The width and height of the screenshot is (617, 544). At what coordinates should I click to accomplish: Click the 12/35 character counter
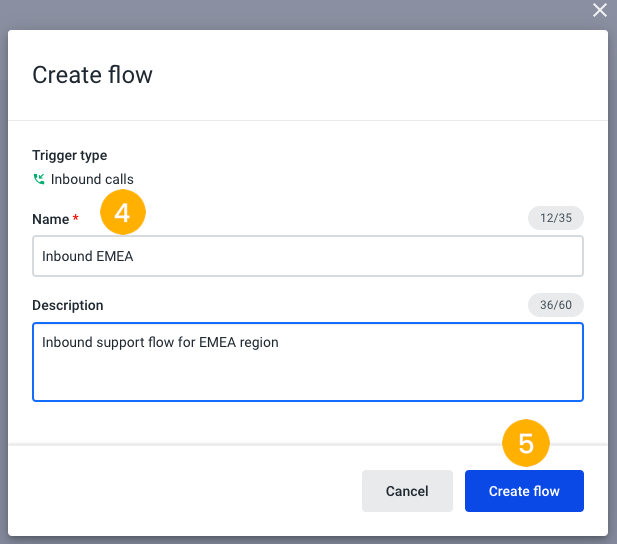point(555,218)
